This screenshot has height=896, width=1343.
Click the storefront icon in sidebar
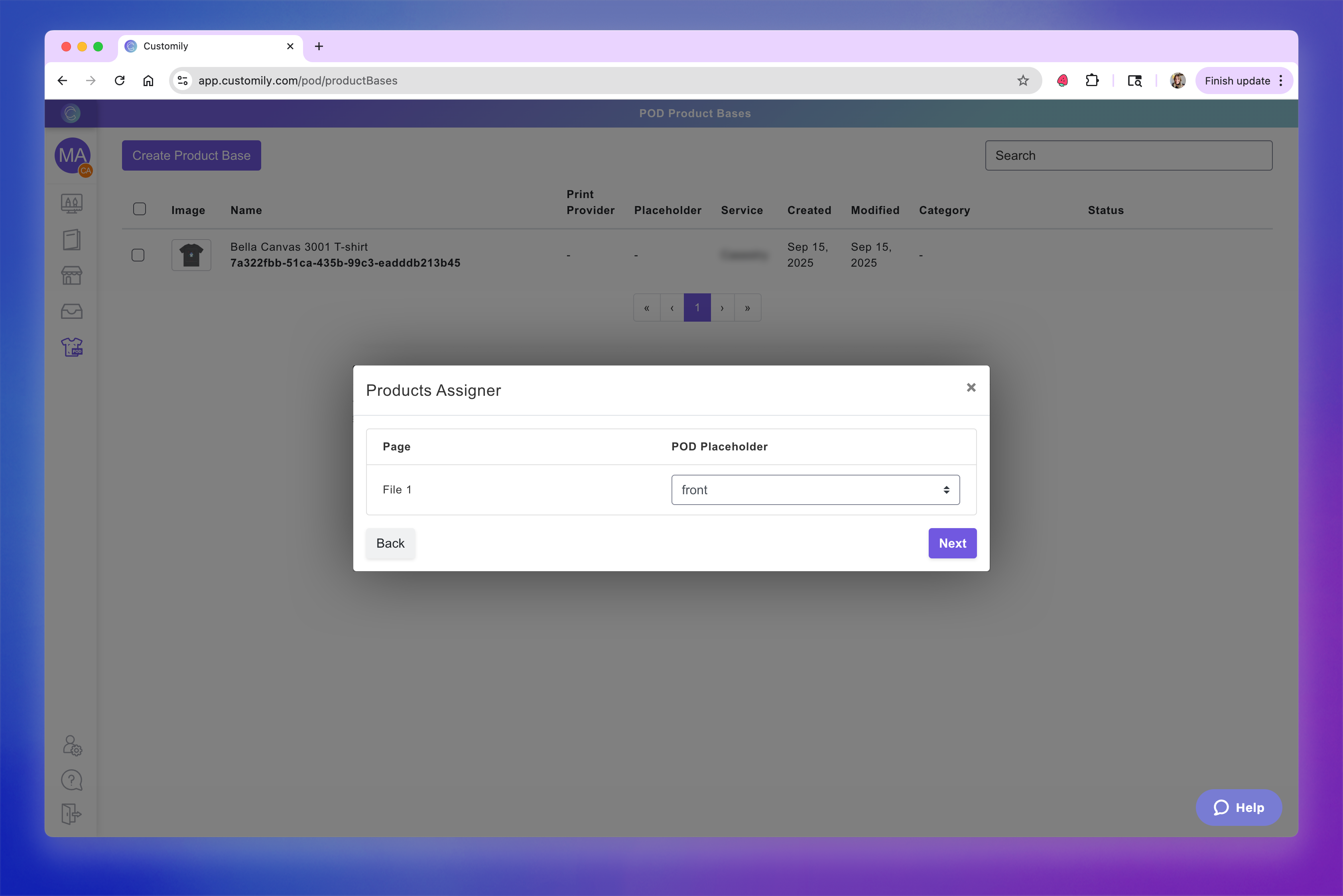click(72, 275)
